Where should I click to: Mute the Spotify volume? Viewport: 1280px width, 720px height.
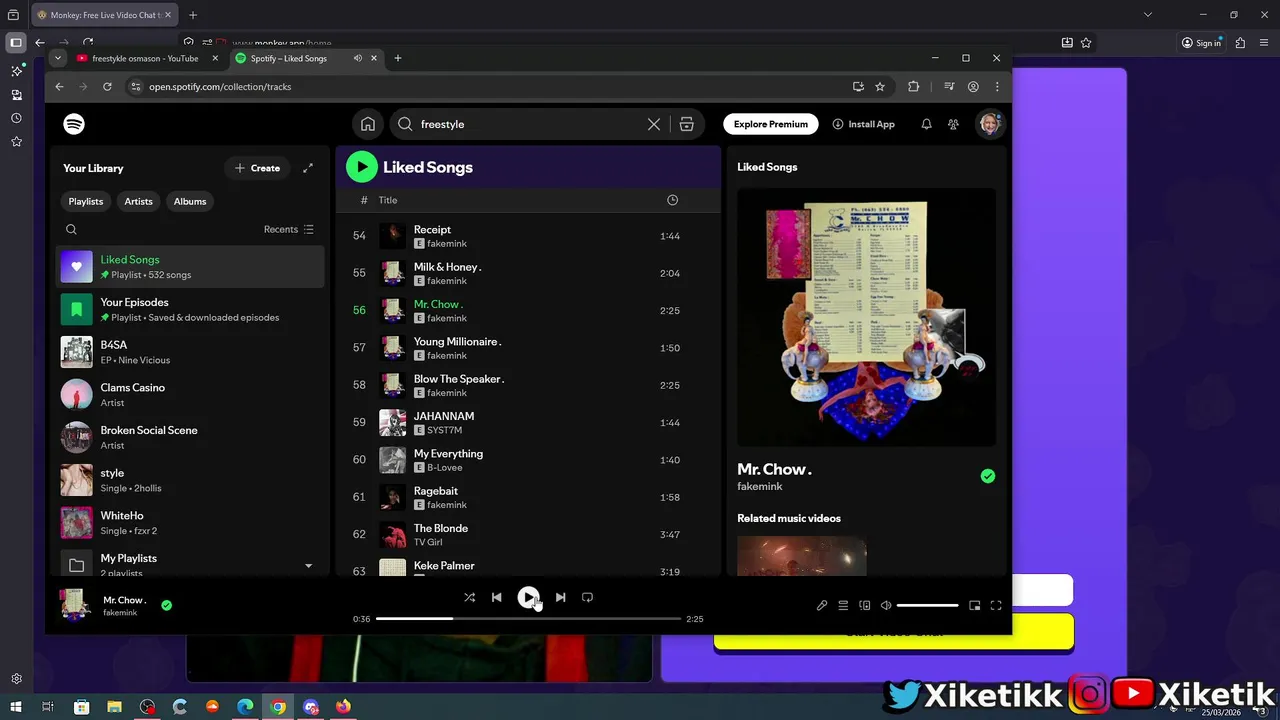(886, 605)
